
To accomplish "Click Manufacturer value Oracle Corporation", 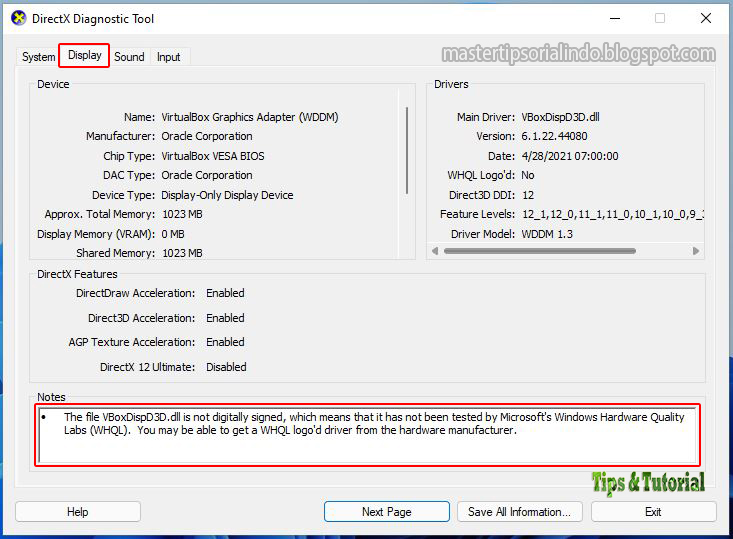I will point(207,136).
